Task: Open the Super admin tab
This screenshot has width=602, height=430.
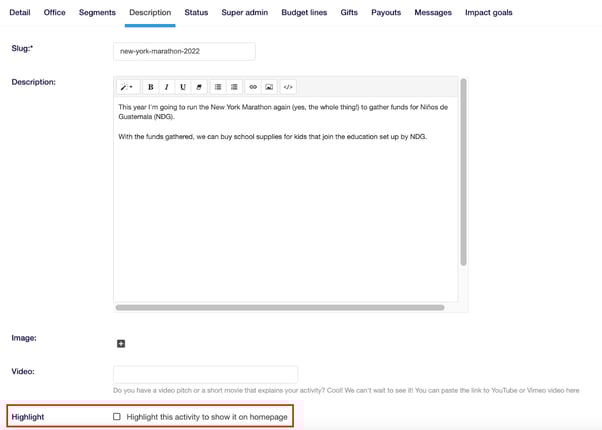Action: [245, 13]
